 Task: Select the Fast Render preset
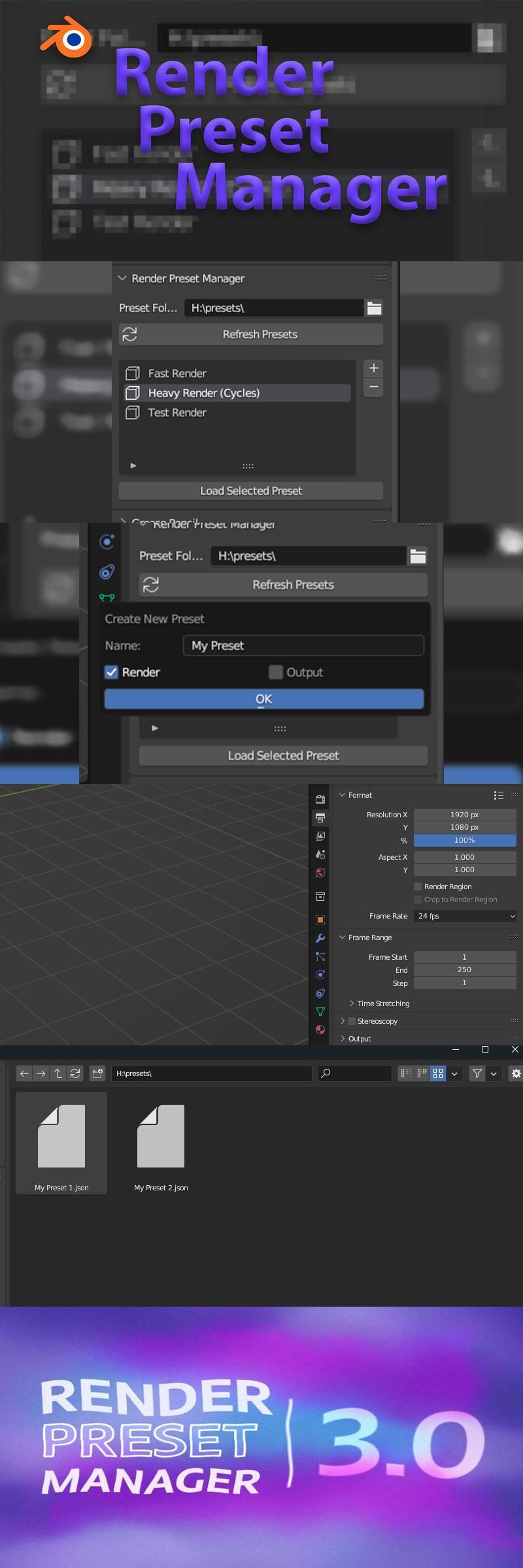pos(238,373)
